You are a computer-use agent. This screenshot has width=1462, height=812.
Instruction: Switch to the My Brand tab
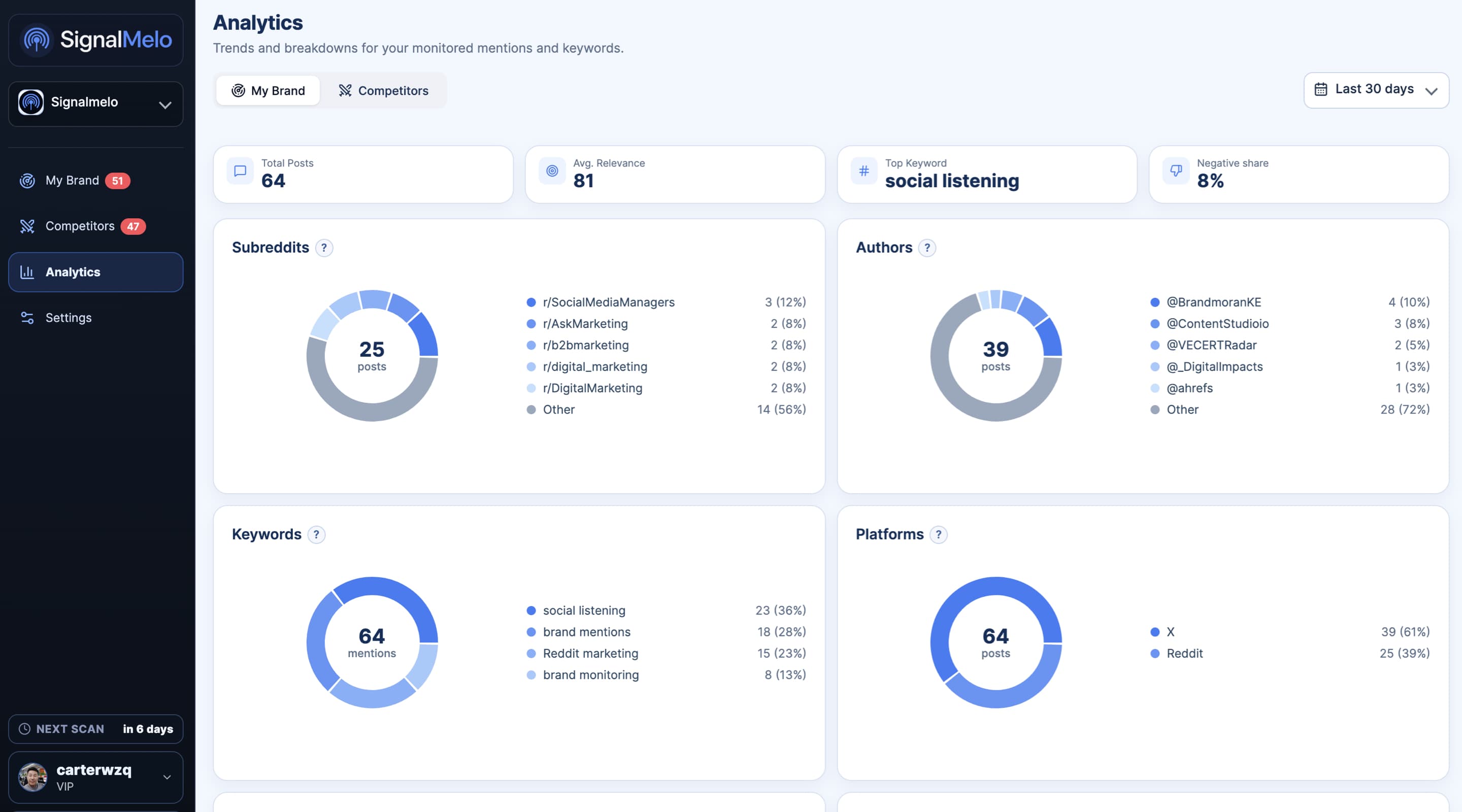[268, 91]
